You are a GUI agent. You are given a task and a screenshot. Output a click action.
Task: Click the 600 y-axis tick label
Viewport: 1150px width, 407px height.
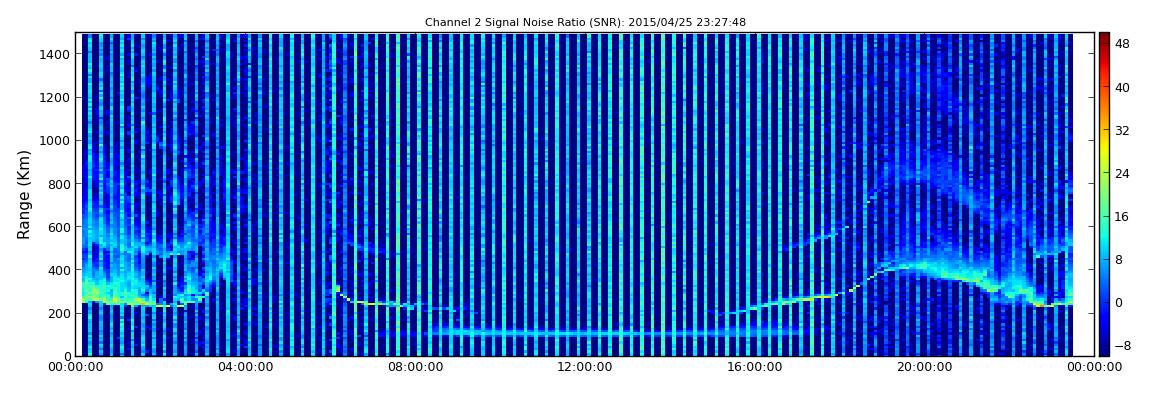59,227
